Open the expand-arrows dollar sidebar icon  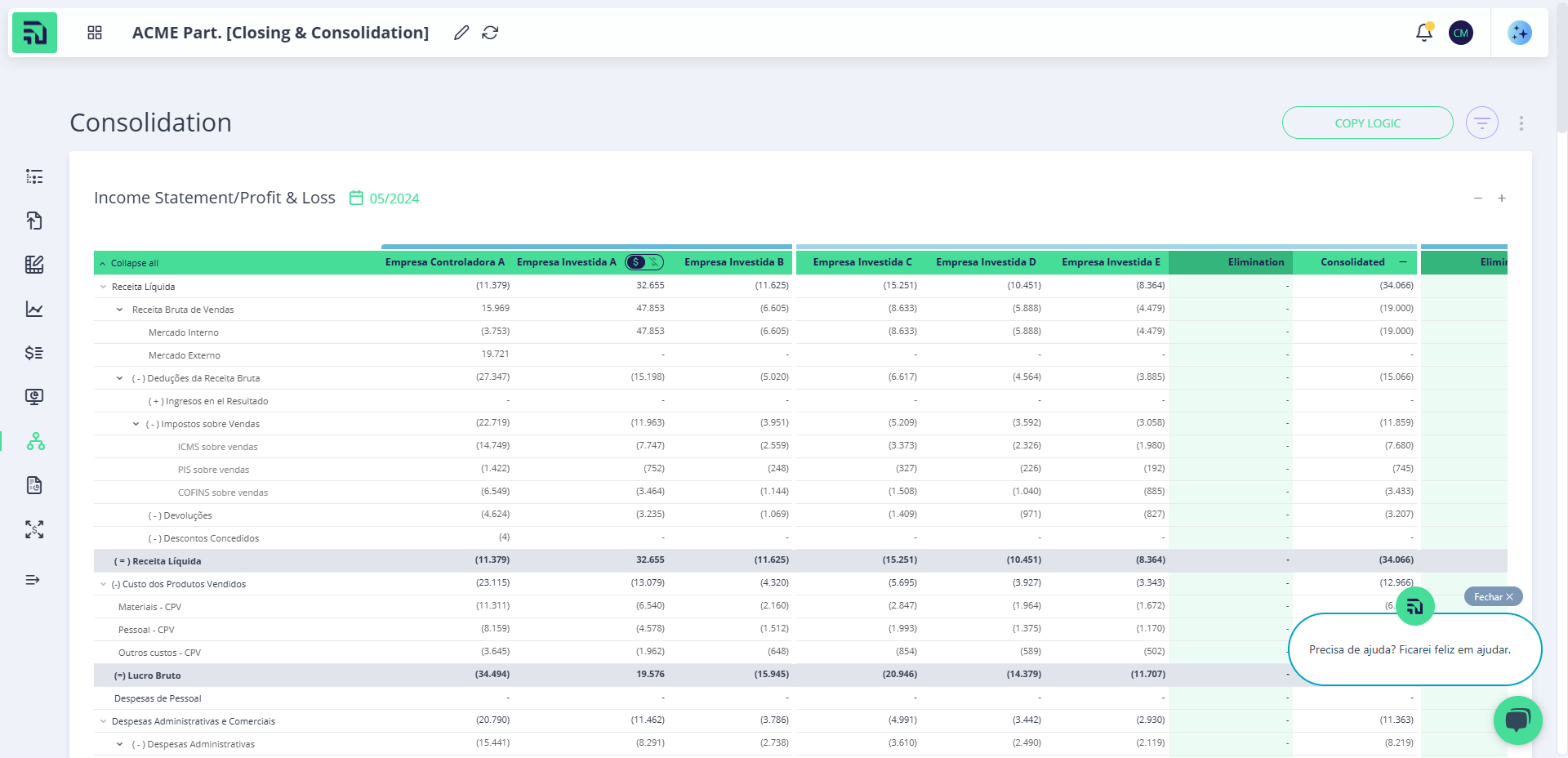(x=34, y=529)
